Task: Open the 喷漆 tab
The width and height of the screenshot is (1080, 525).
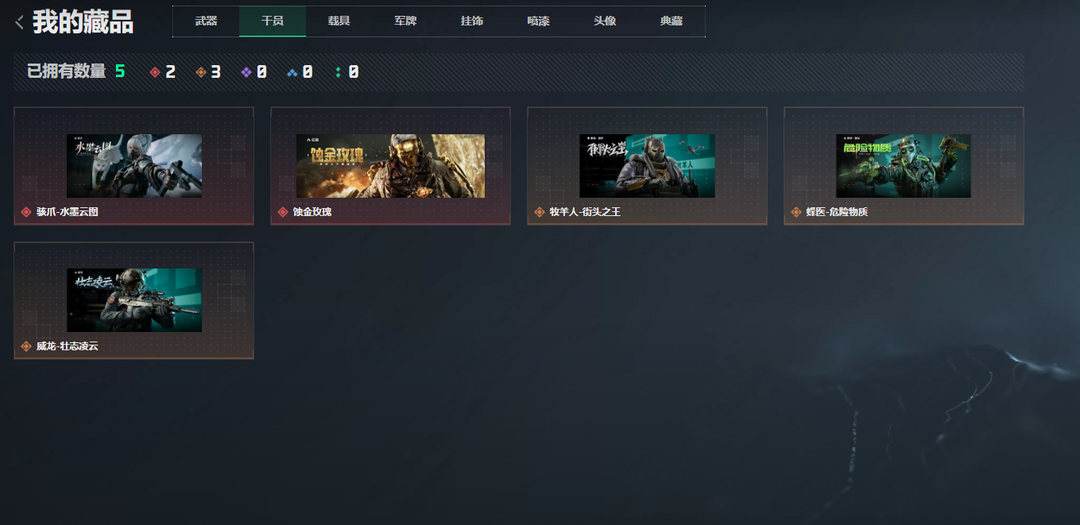Action: click(538, 21)
